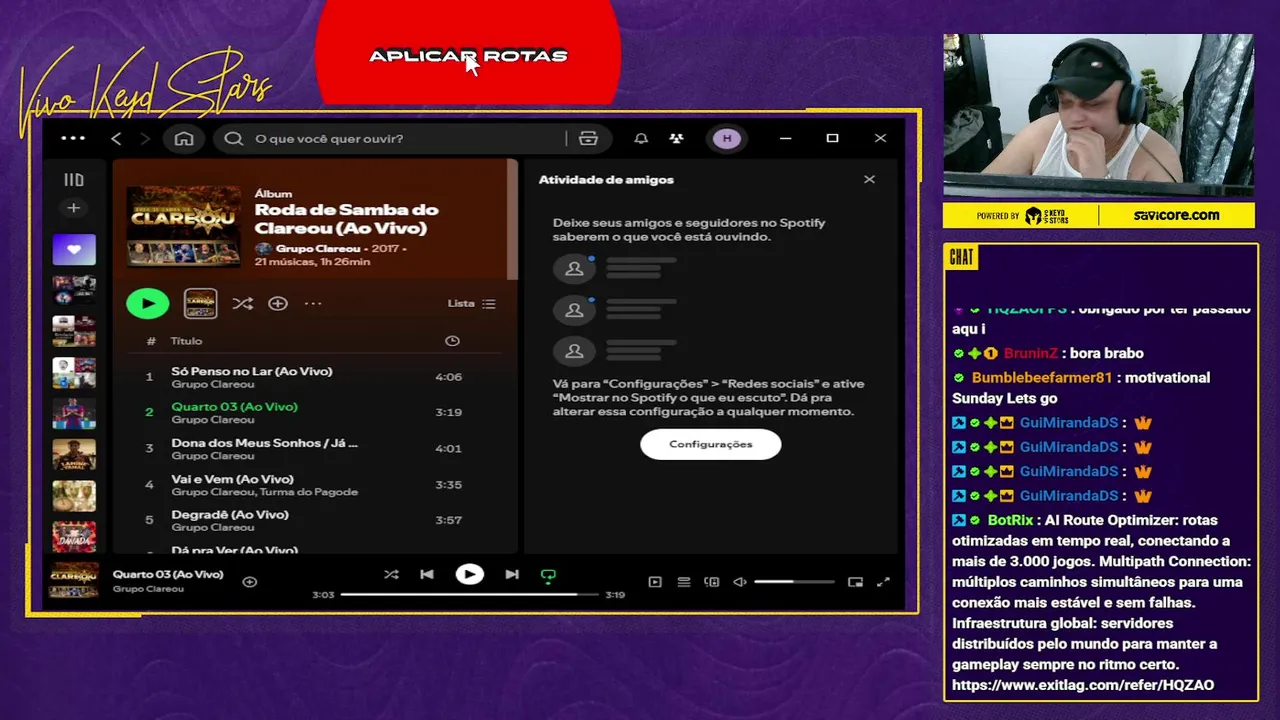Open more options for the album
1280x720 pixels.
313,303
